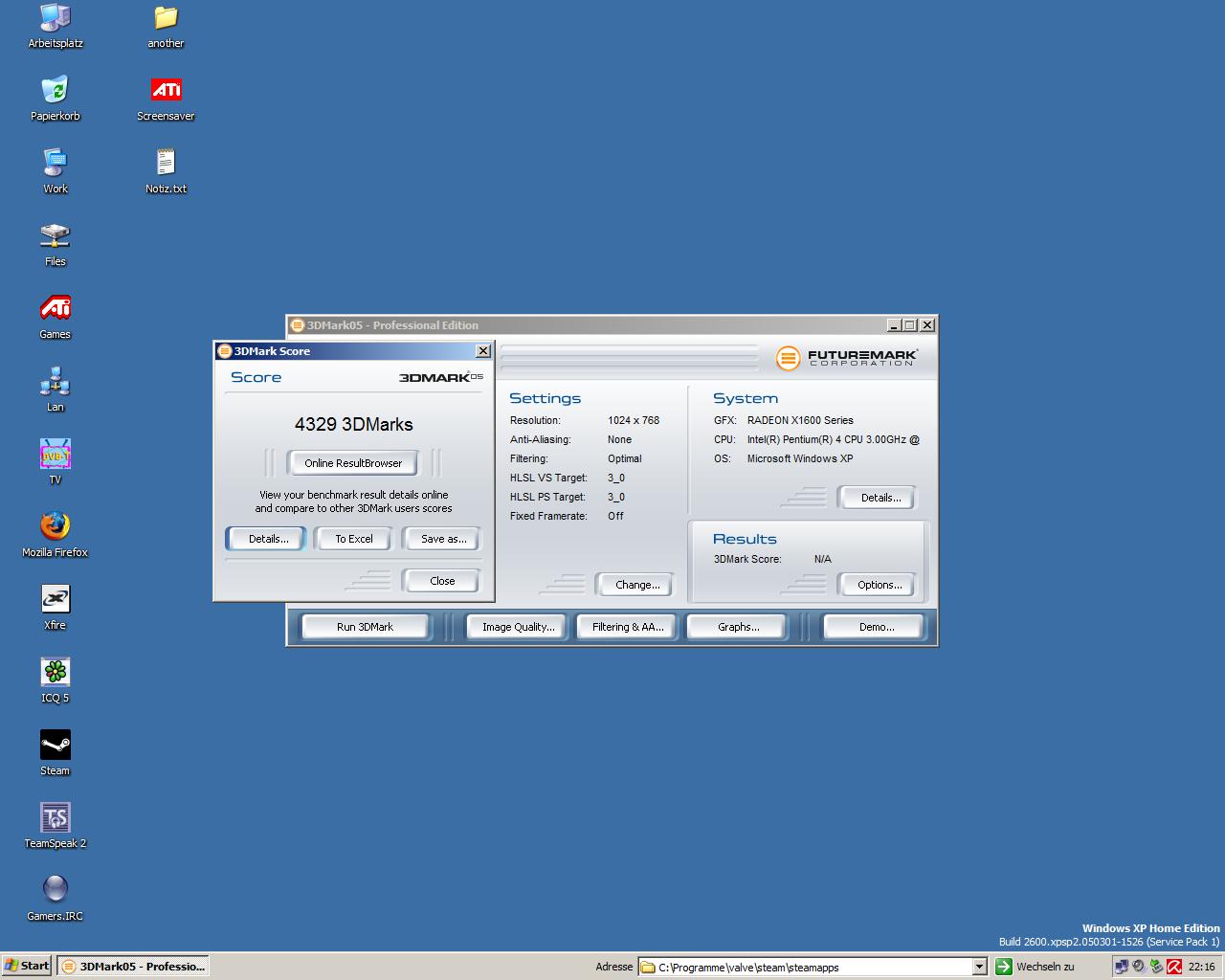The width and height of the screenshot is (1225, 980).
Task: Click the speaker volume tray icon
Action: tap(1139, 967)
